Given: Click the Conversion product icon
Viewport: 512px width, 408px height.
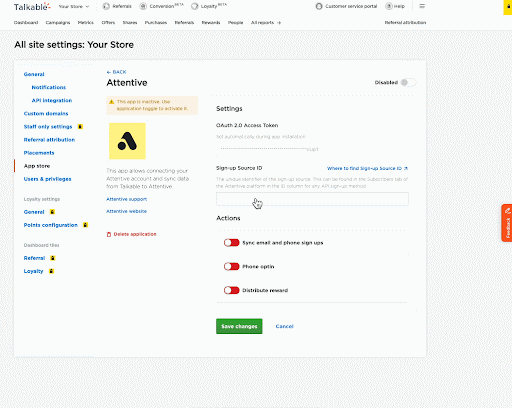Looking at the screenshot, I should (143, 6).
